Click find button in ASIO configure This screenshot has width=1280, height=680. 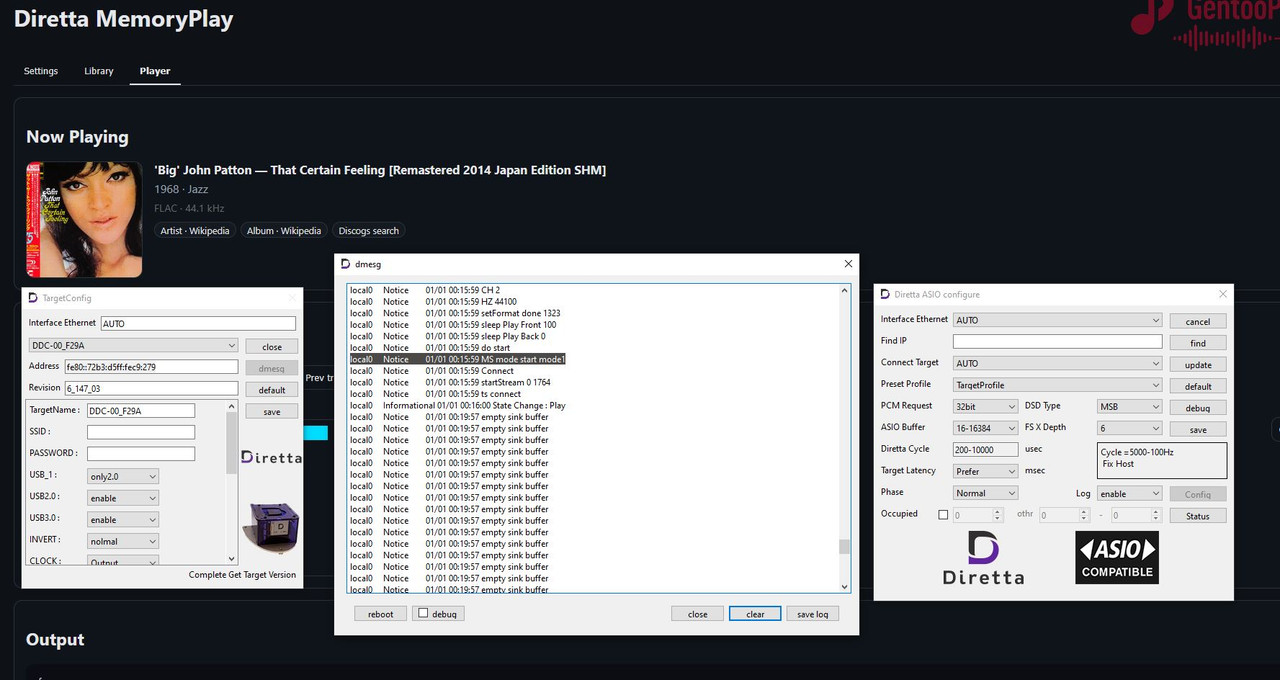(1198, 343)
